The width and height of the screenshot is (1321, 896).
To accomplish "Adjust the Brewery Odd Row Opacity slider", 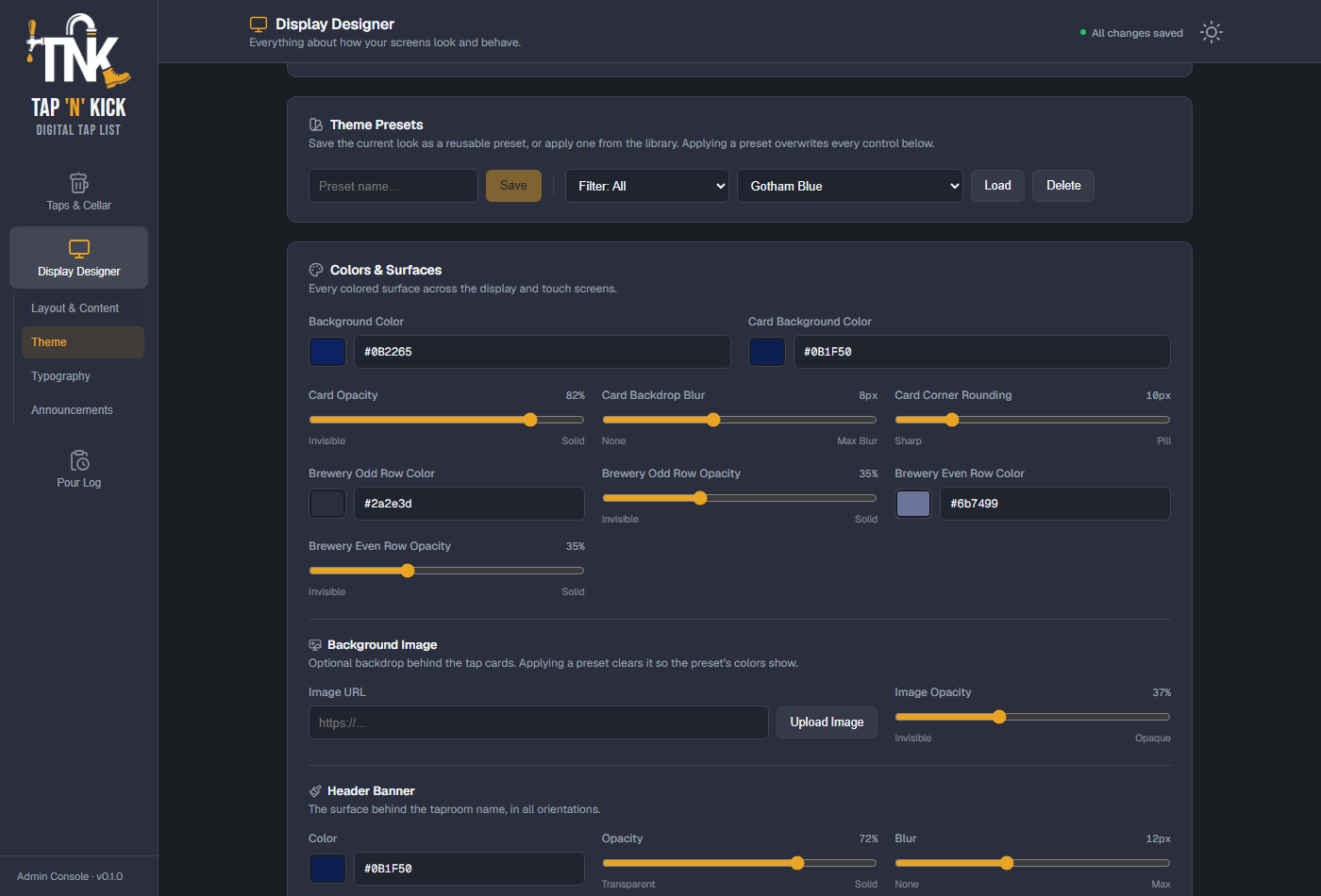I will point(740,498).
